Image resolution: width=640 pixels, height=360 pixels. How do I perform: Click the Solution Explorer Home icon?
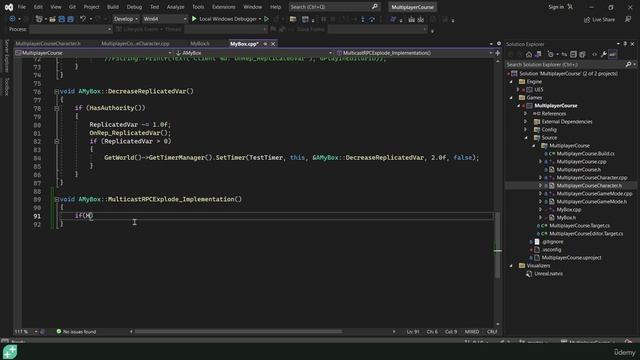(x=529, y=55)
